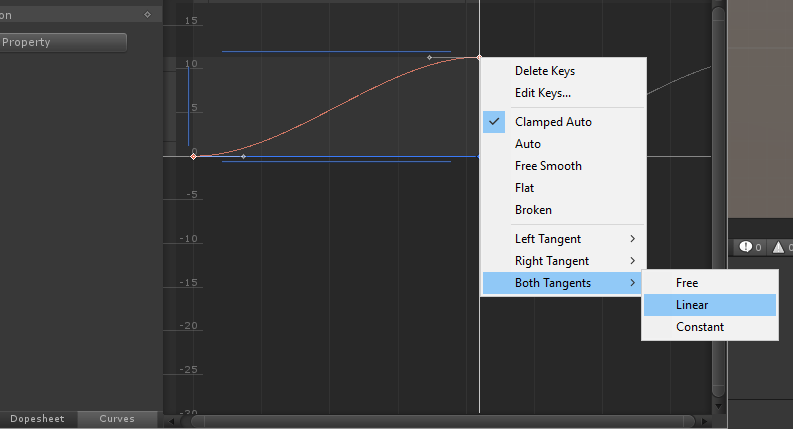Click the left tangent handle of the peak keyframe
The image size is (793, 429).
click(429, 57)
